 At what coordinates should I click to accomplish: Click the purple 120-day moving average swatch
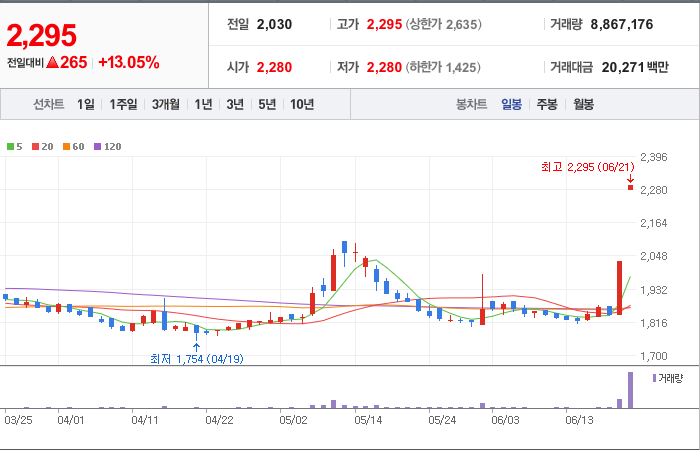coord(98,146)
